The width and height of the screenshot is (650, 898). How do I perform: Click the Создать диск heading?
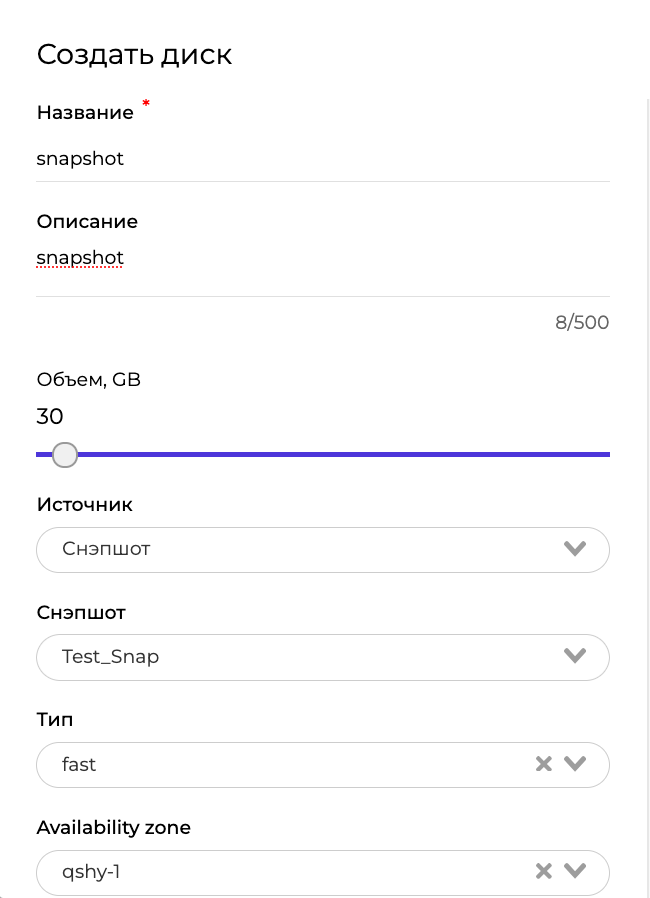[134, 54]
